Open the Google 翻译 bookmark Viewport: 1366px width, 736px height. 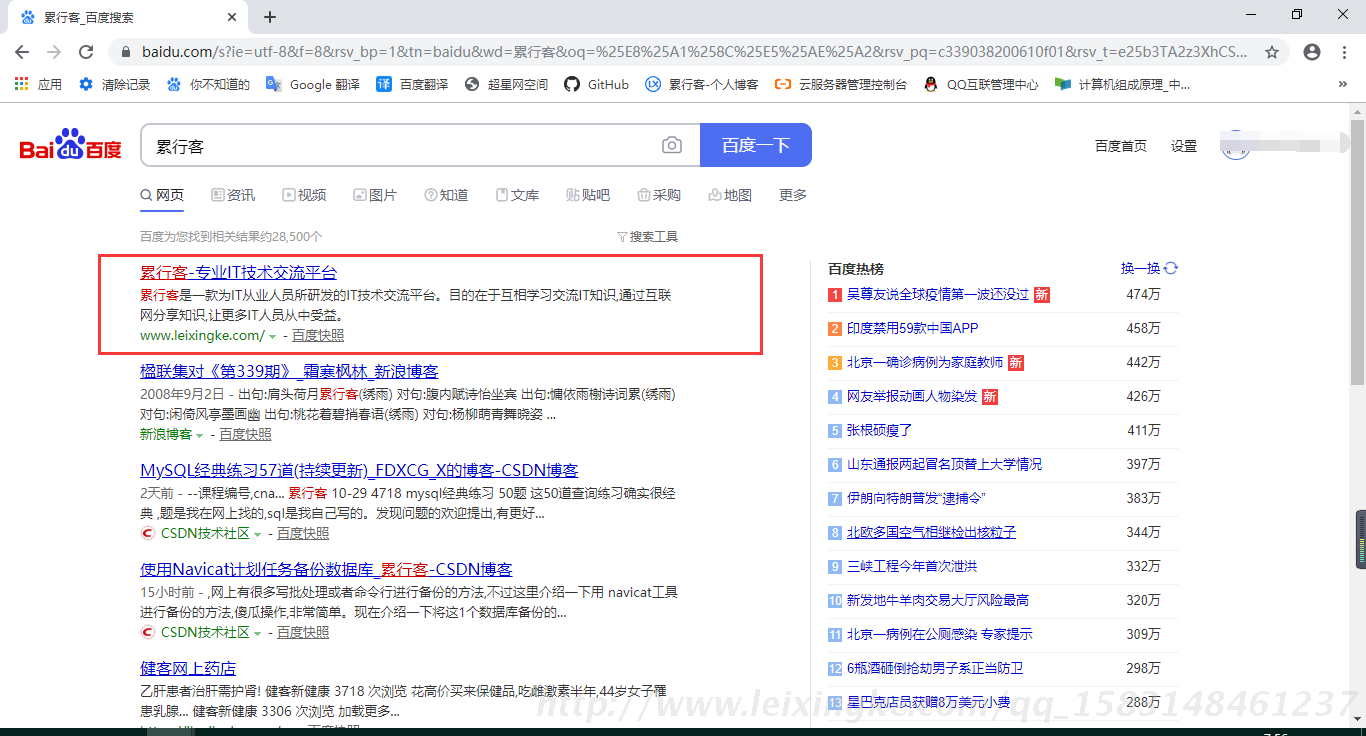pyautogui.click(x=313, y=84)
